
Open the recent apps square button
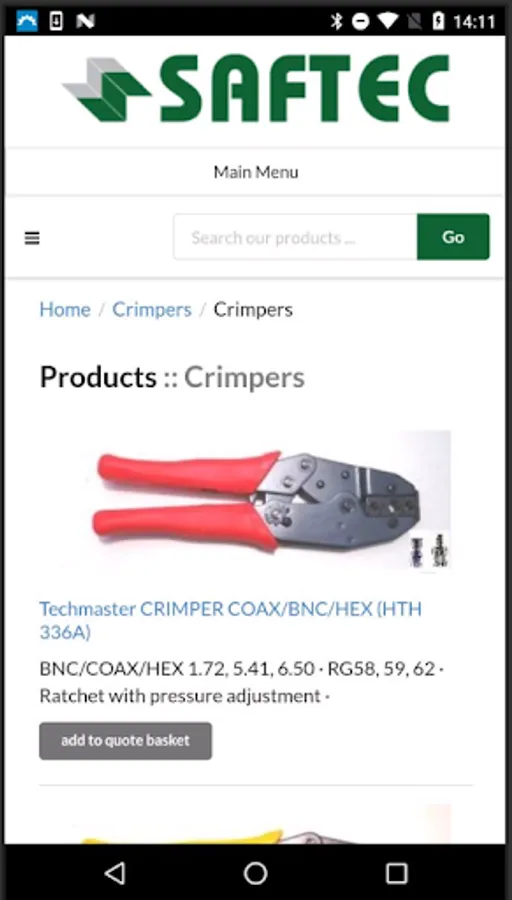(x=396, y=874)
